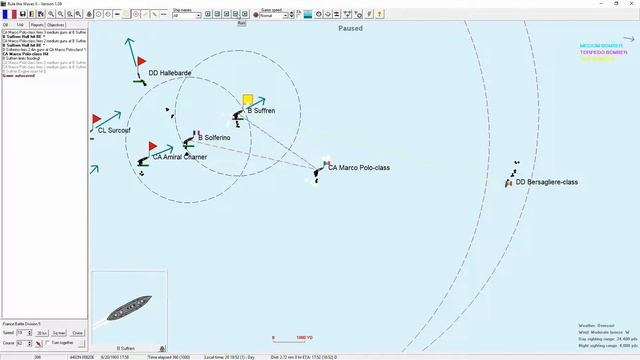640x360 pixels.
Task: Click the Cruise button in division panel
Action: 77,333
